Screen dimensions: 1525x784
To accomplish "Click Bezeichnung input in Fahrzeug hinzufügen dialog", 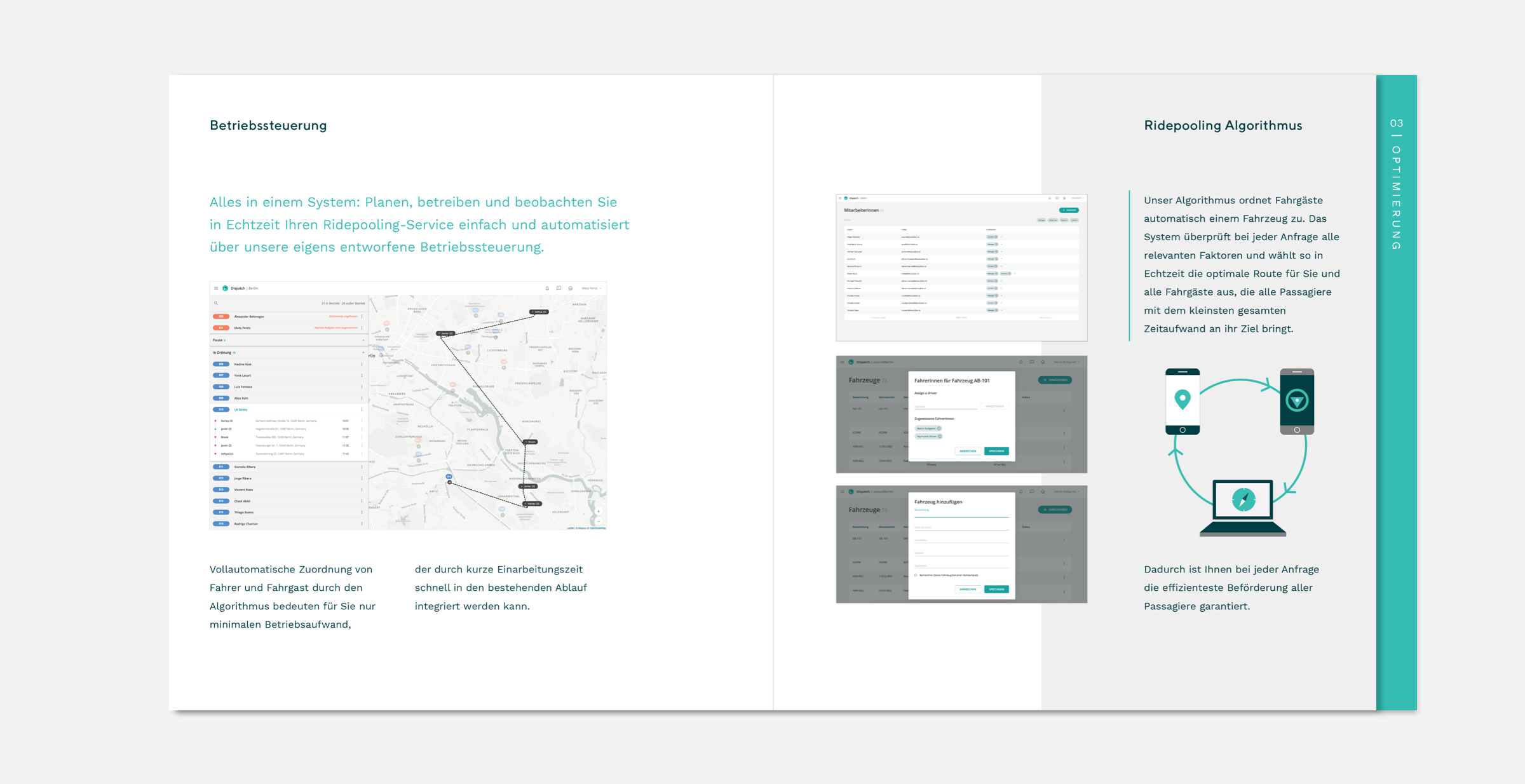I will click(x=961, y=513).
